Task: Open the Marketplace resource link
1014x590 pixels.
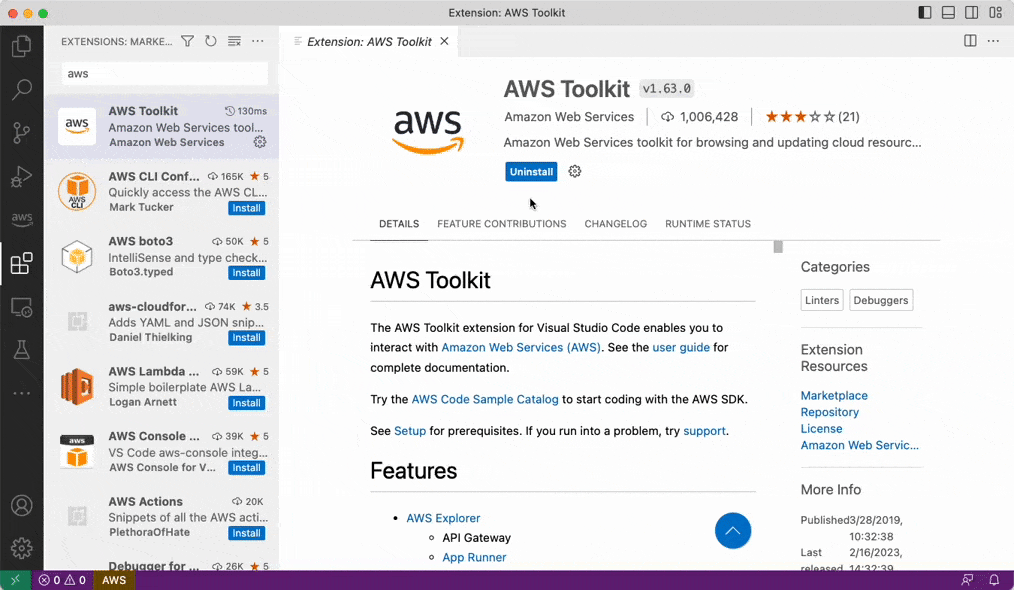Action: tap(834, 395)
